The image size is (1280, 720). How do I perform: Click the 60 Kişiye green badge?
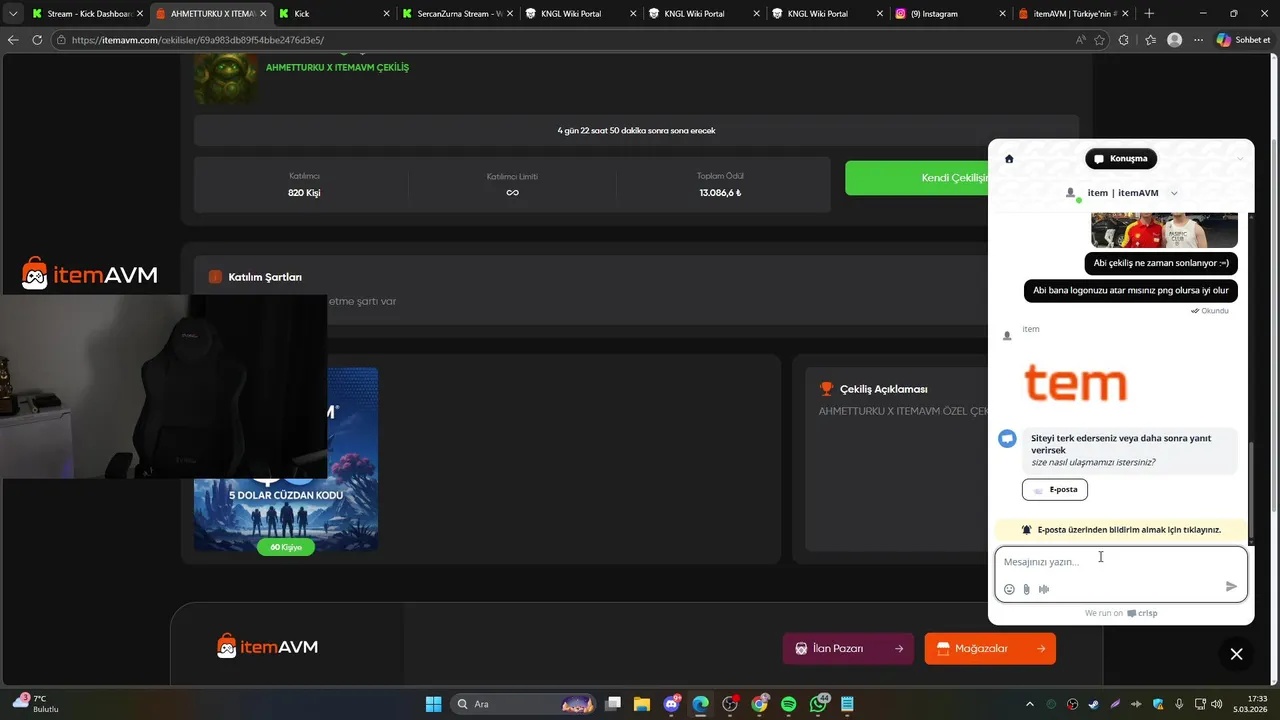click(x=286, y=547)
